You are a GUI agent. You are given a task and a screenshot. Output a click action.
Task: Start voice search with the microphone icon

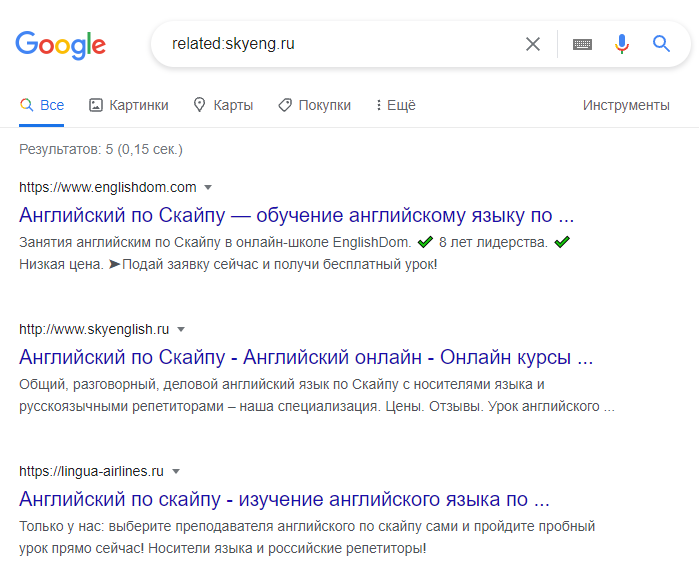[621, 44]
